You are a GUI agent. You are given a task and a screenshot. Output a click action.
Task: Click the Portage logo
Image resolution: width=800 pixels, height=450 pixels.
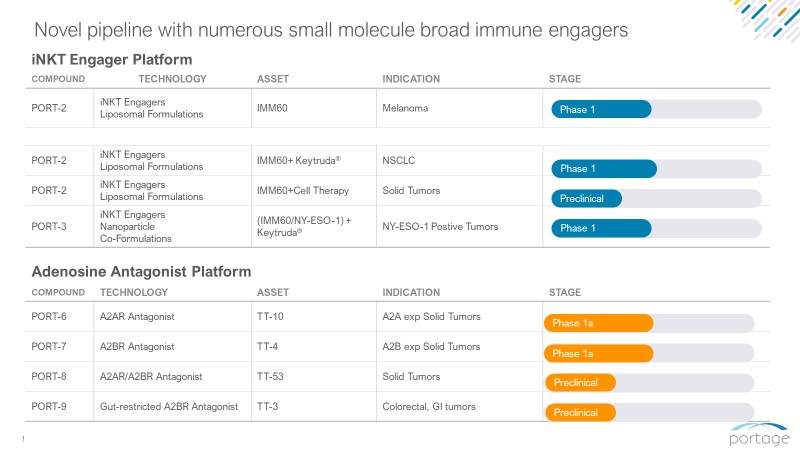[759, 433]
